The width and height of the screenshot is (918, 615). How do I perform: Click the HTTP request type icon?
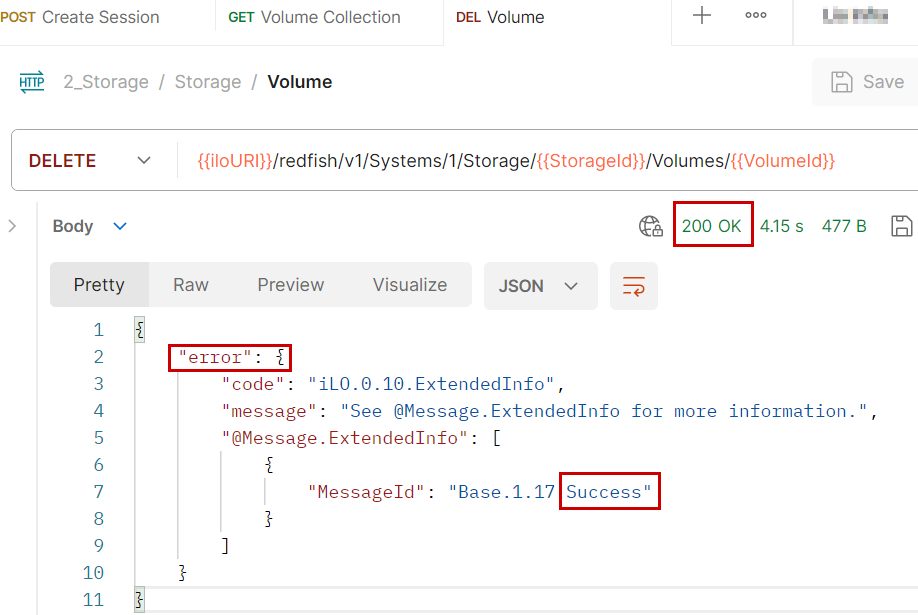pyautogui.click(x=32, y=82)
